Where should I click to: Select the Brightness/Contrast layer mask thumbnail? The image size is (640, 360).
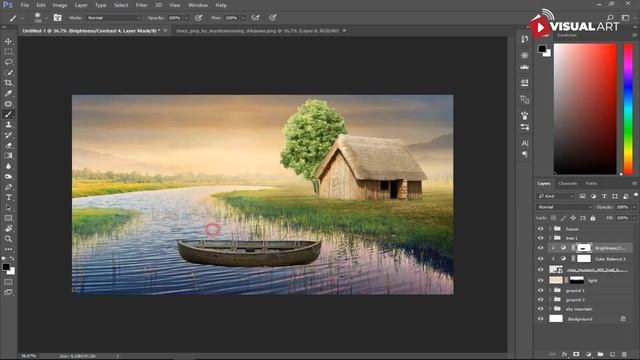coord(584,248)
